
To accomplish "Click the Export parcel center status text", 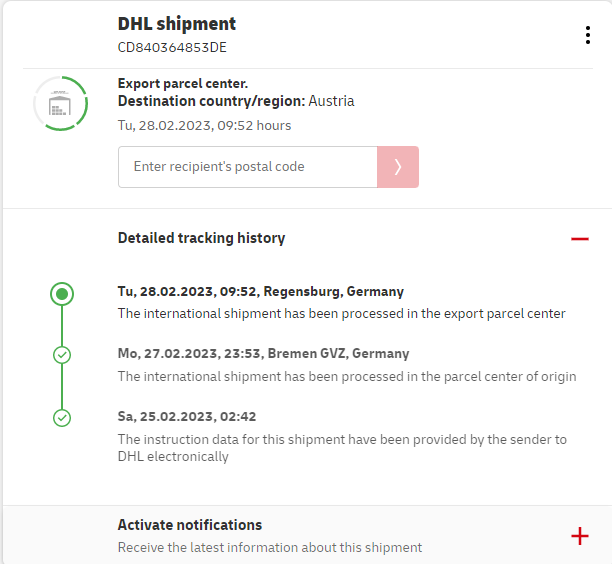I will (183, 83).
